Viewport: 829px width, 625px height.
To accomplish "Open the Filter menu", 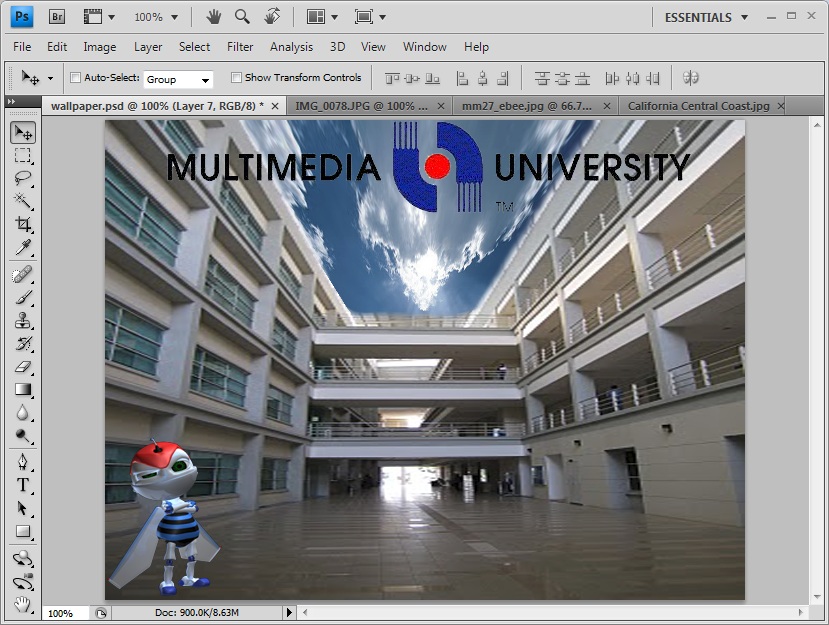I will click(x=240, y=47).
